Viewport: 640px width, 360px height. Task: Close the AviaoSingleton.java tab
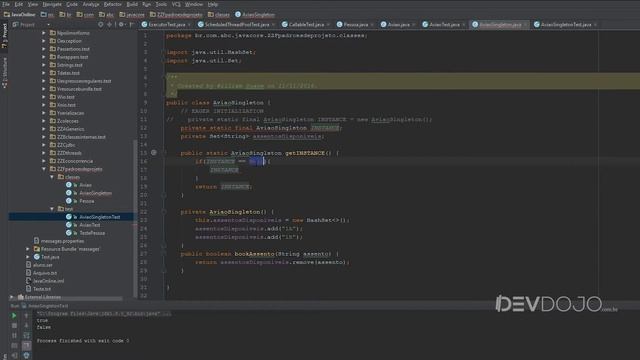coord(525,25)
